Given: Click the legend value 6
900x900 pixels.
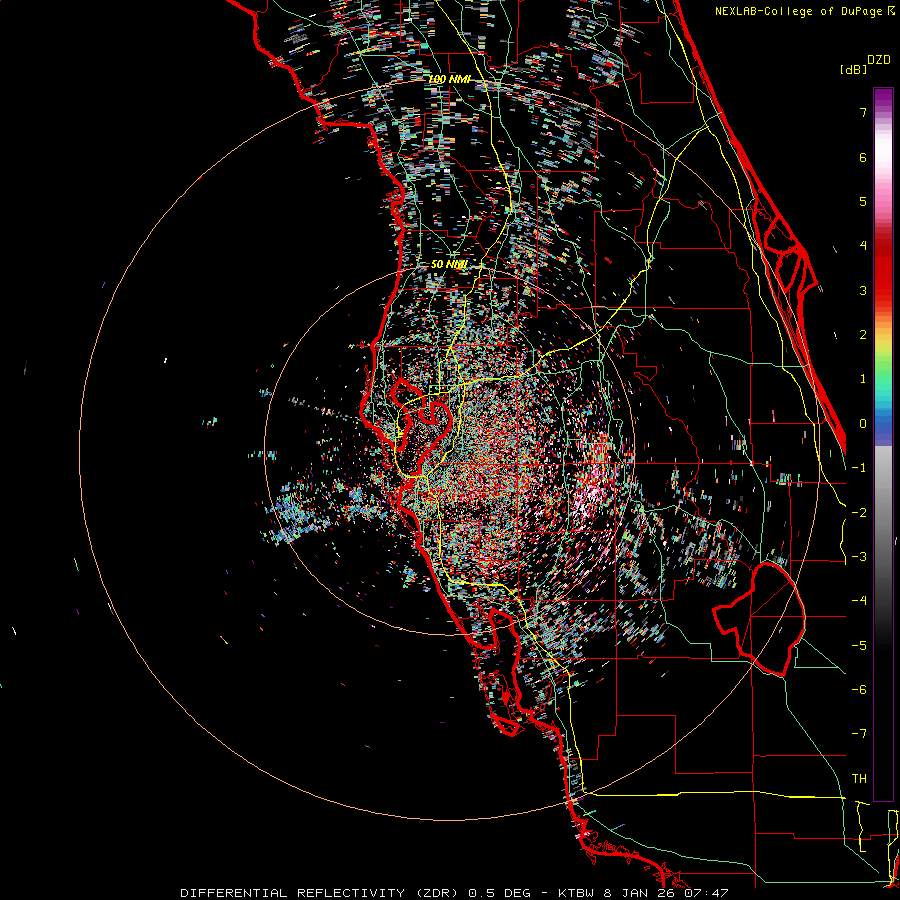Looking at the screenshot, I should click(863, 157).
